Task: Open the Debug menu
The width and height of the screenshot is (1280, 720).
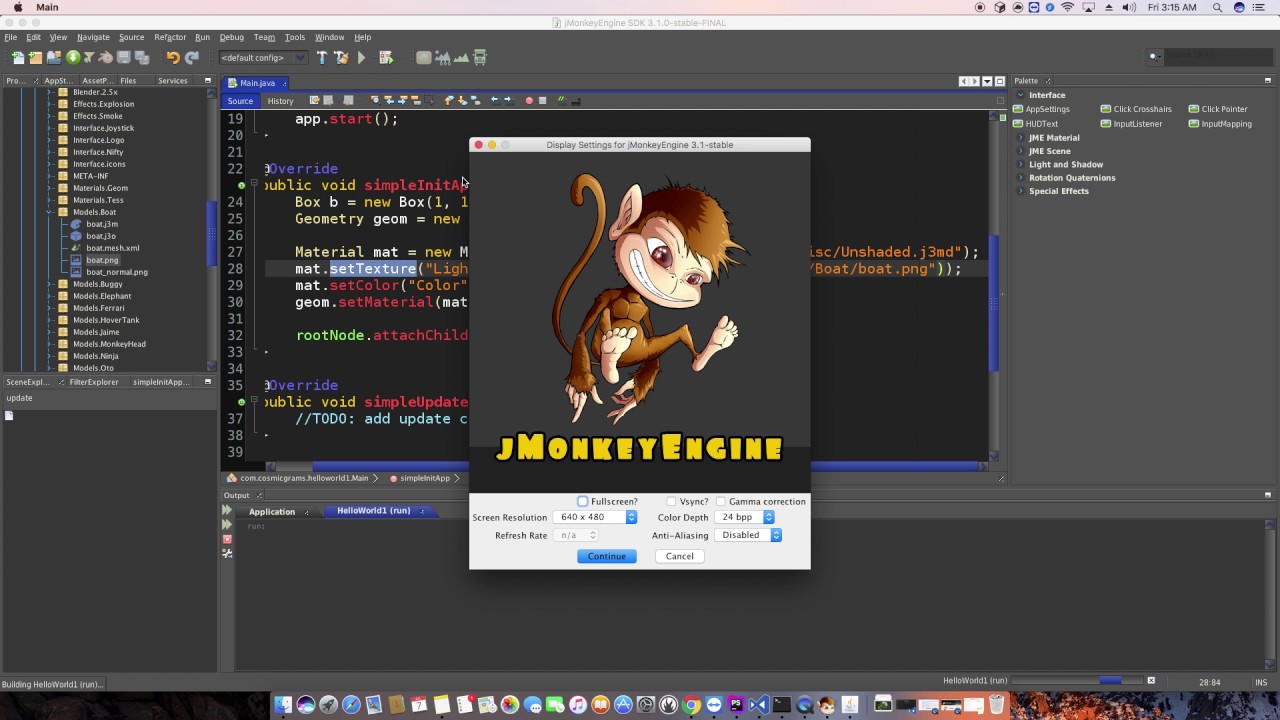Action: click(x=231, y=37)
